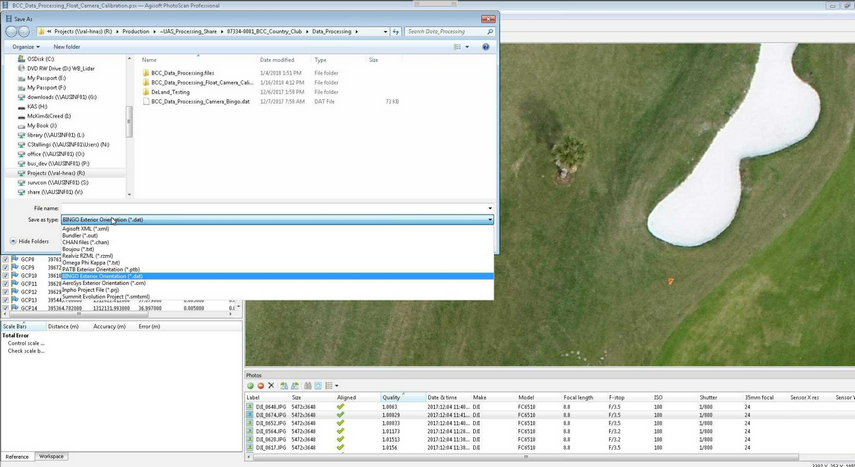Open My Passport (E:) drive
The image size is (855, 467).
46,78
